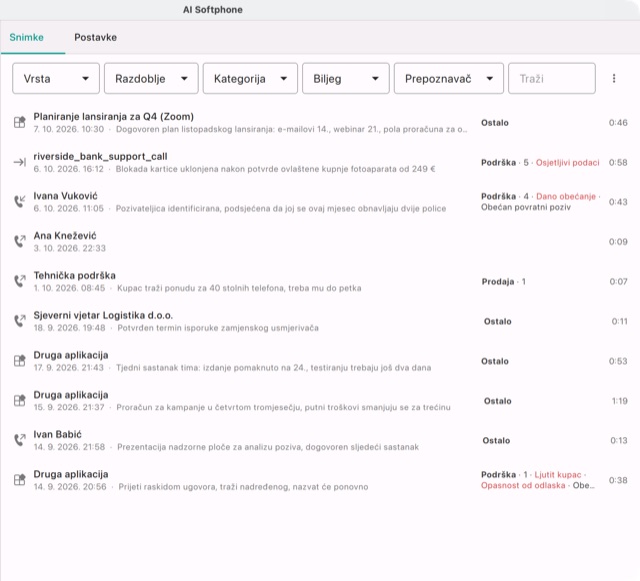Click the 0:09 duration on Ana Knežević row
The width and height of the screenshot is (640, 581).
[618, 242]
